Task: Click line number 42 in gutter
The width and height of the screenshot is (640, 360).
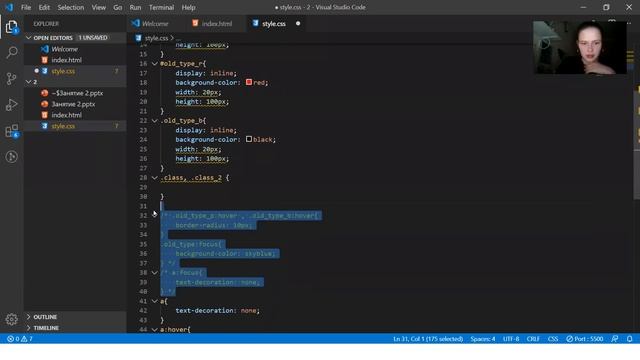Action: click(143, 311)
